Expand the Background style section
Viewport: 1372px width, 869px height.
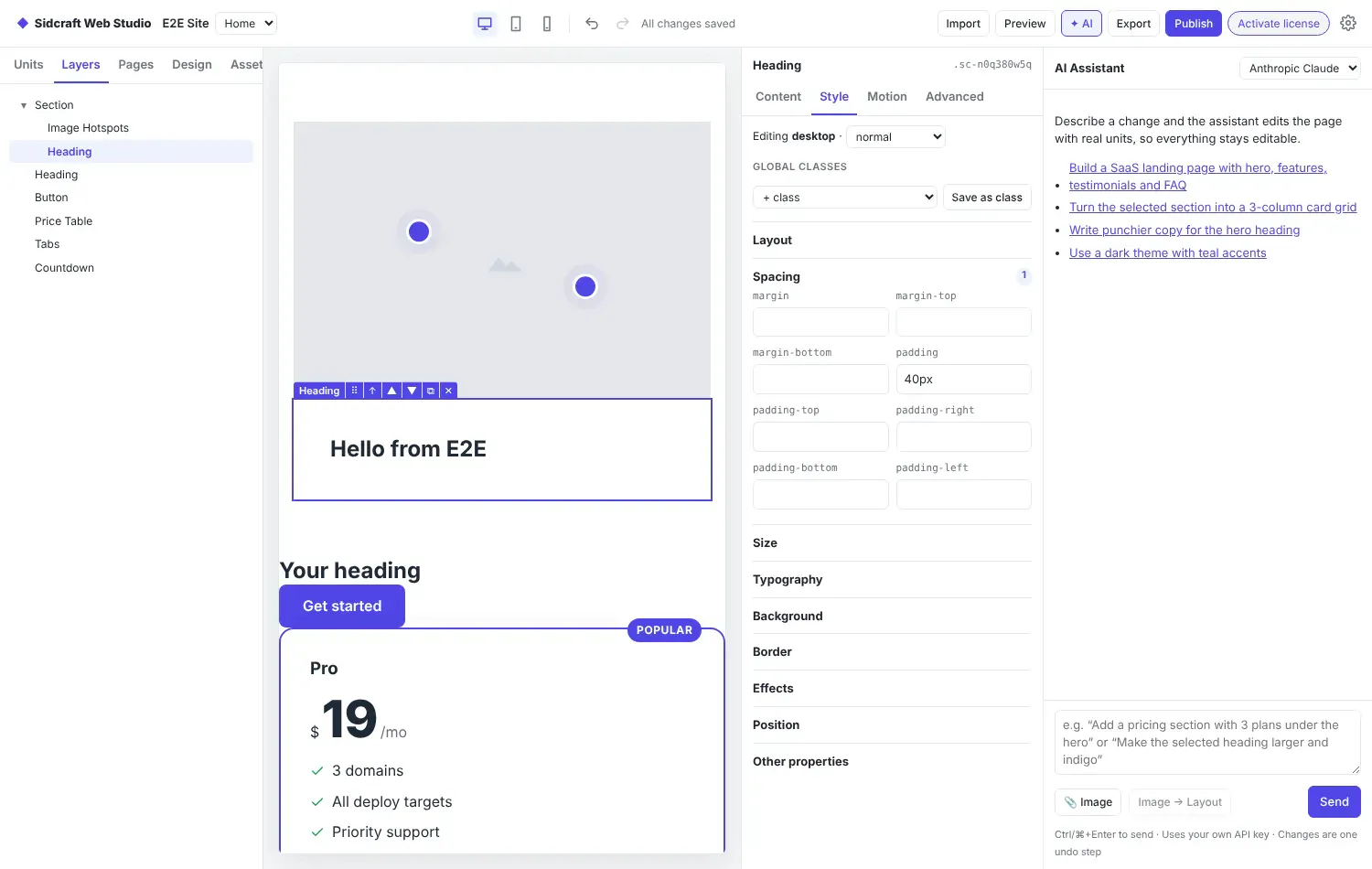click(x=892, y=617)
